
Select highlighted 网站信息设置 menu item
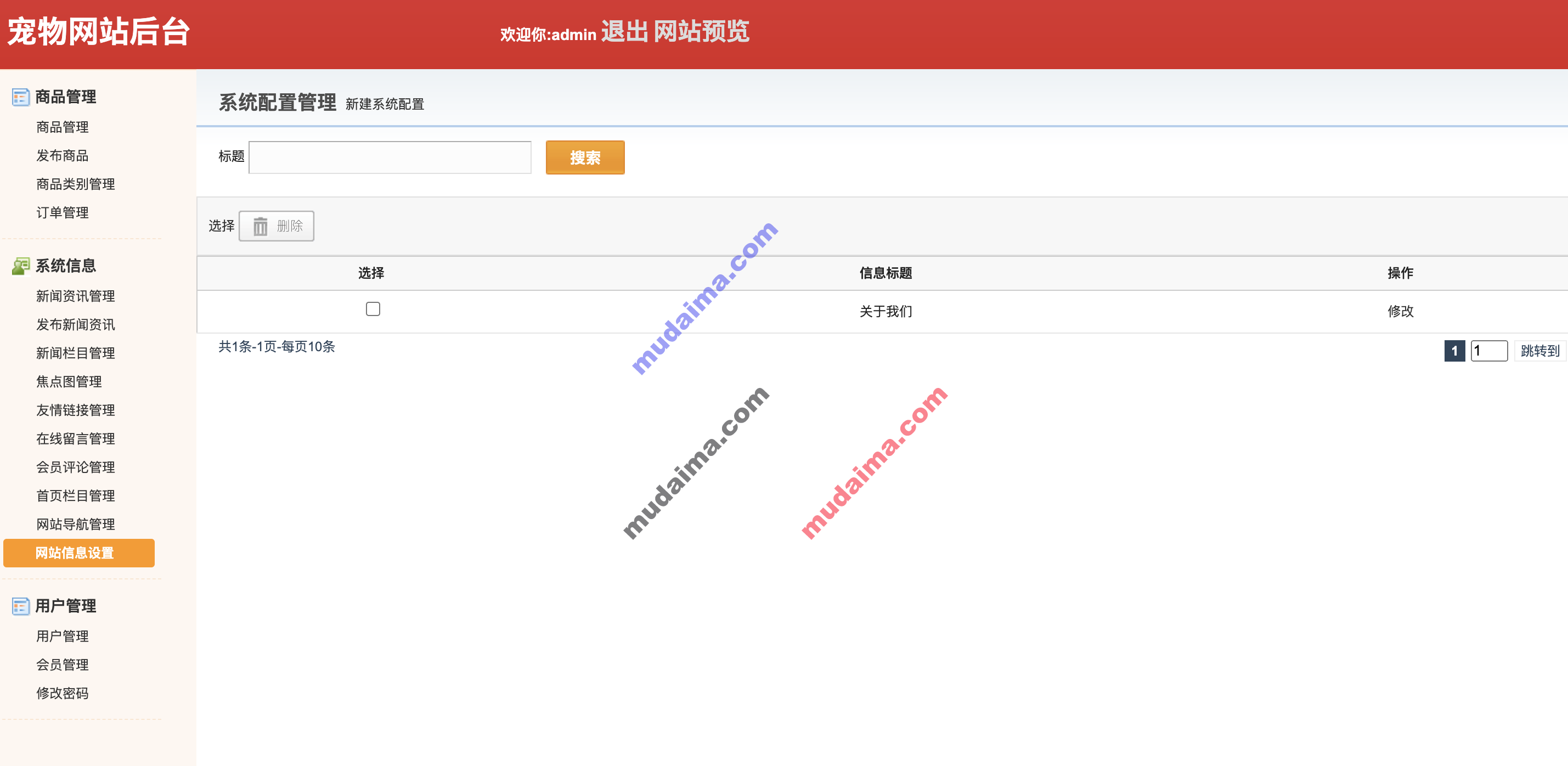coord(79,553)
